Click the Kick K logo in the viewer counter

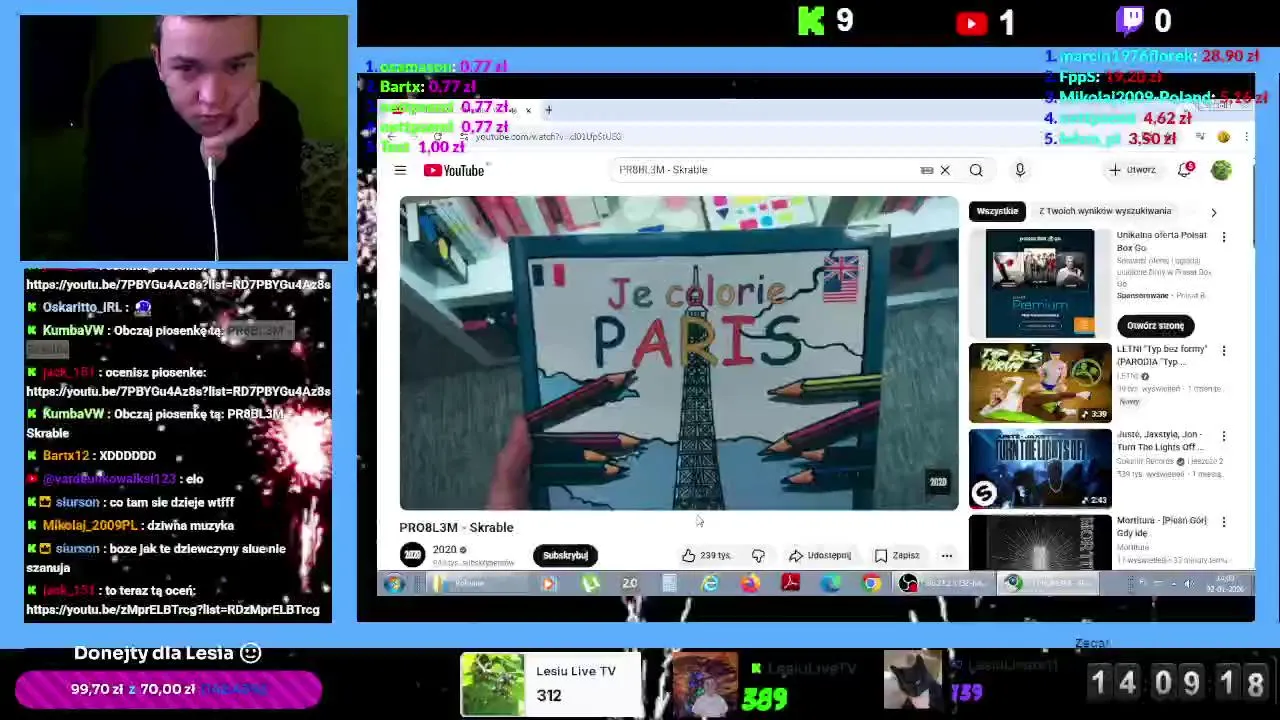[811, 21]
